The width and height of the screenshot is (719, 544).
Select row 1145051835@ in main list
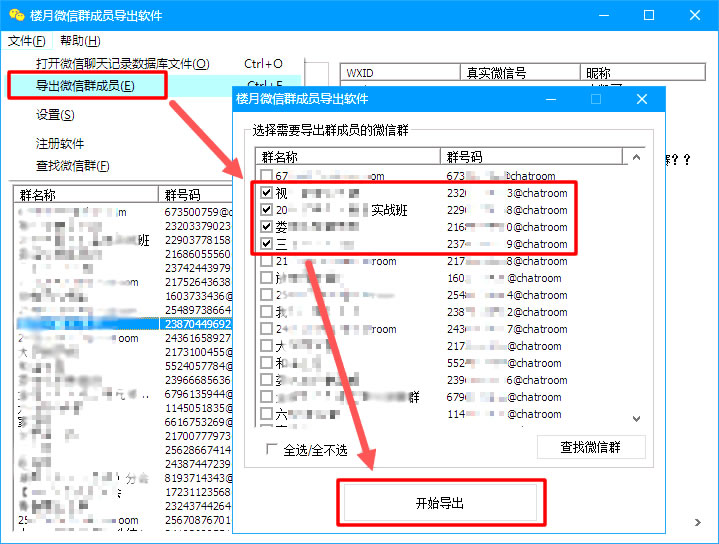tap(124, 408)
